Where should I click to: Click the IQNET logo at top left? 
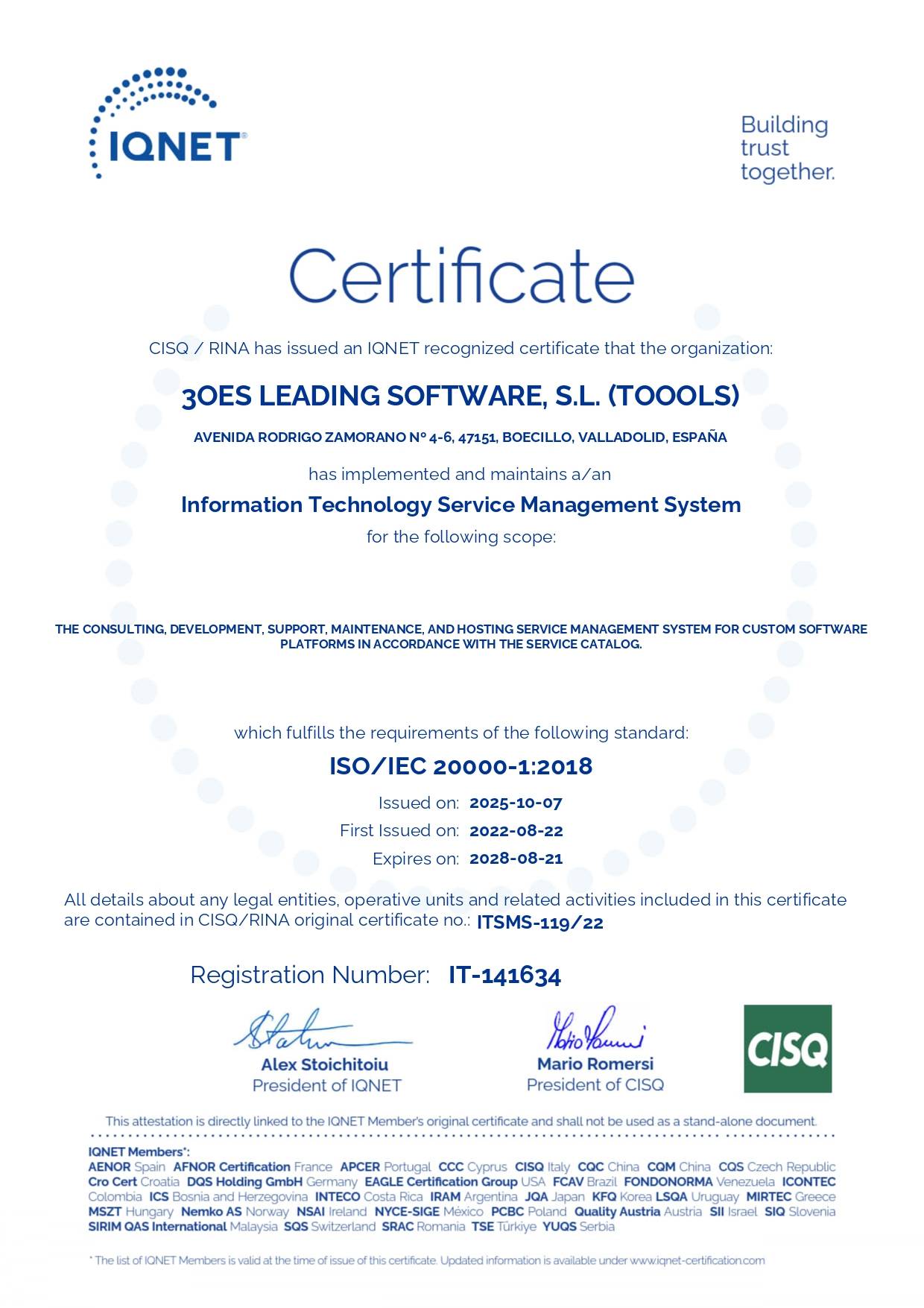(167, 124)
